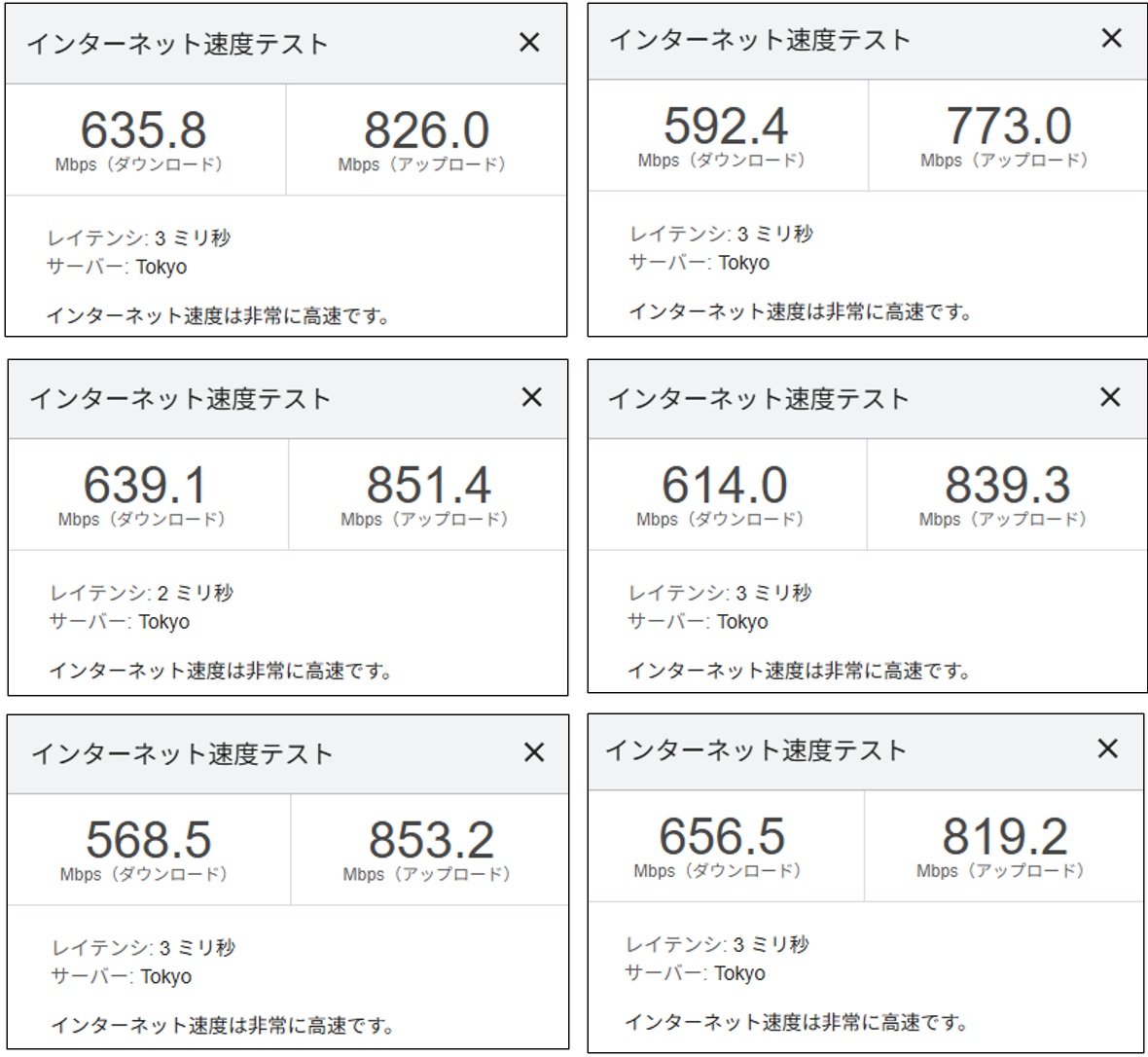Click the 592.4 Mbps download number
The height and width of the screenshot is (1057, 1148).
point(726,128)
